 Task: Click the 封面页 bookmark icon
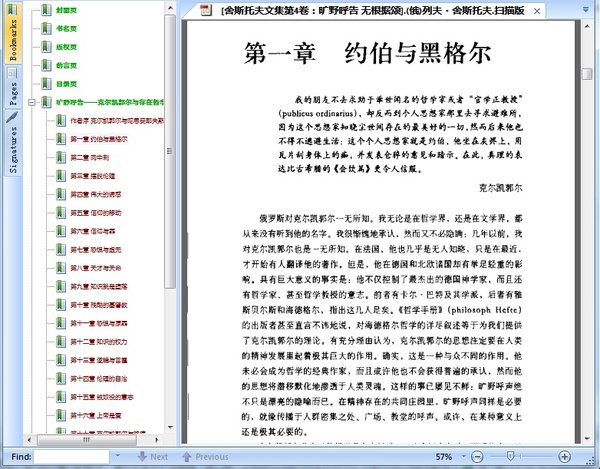coord(46,10)
